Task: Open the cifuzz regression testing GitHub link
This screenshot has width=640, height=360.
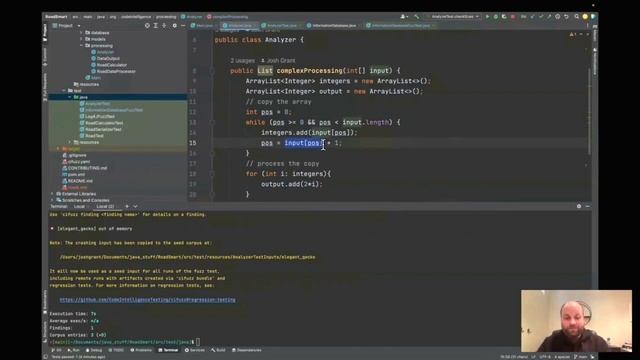Action: (147, 300)
